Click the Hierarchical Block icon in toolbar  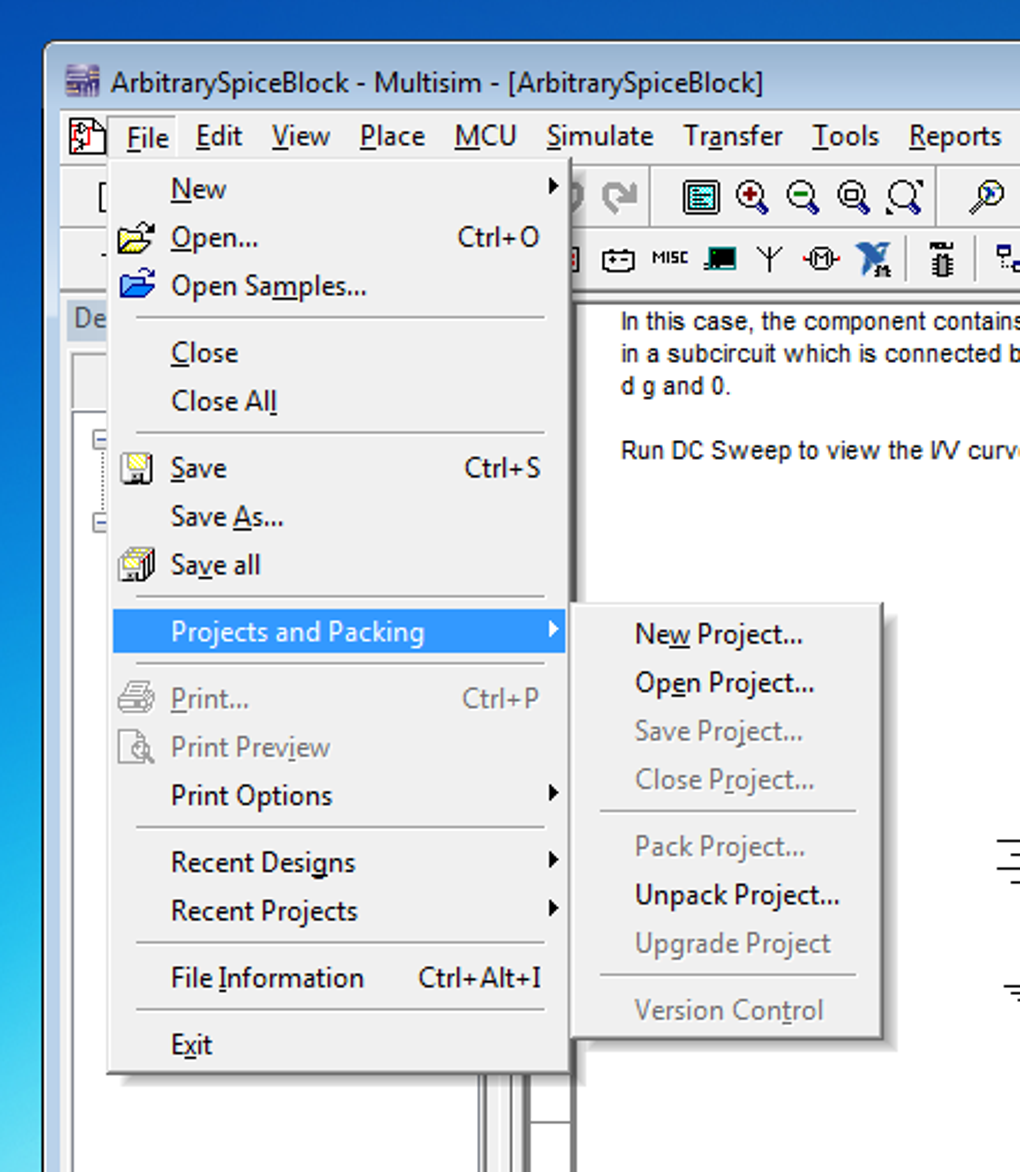pyautogui.click(x=1007, y=258)
